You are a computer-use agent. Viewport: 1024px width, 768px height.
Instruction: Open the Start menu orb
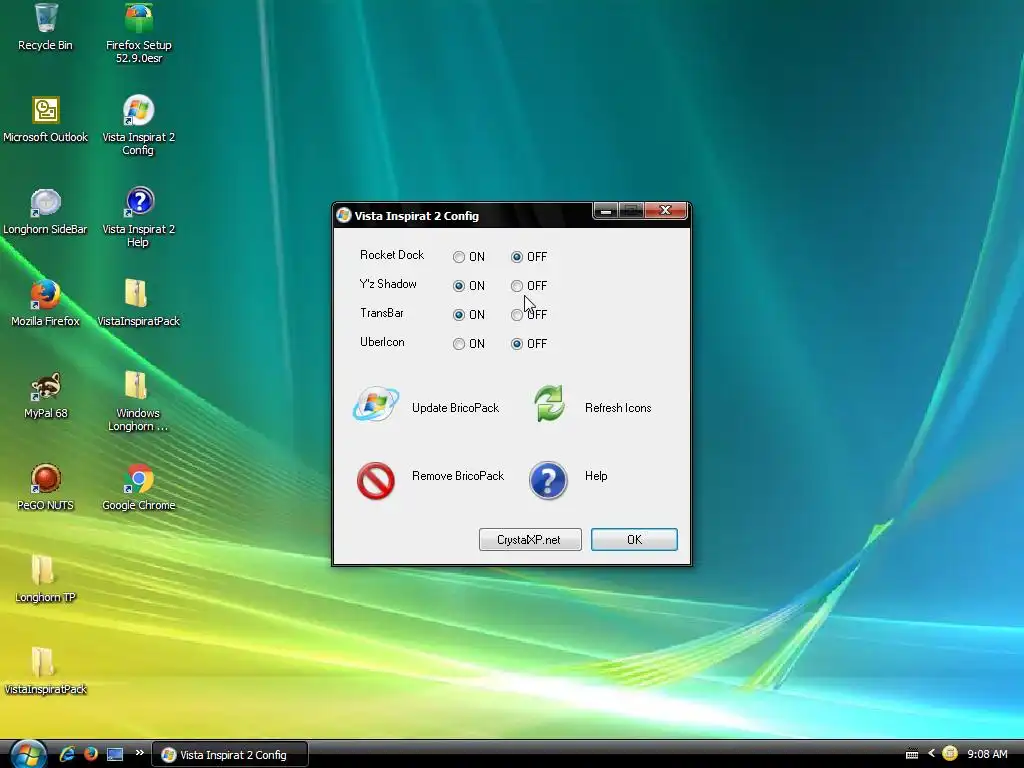point(28,754)
